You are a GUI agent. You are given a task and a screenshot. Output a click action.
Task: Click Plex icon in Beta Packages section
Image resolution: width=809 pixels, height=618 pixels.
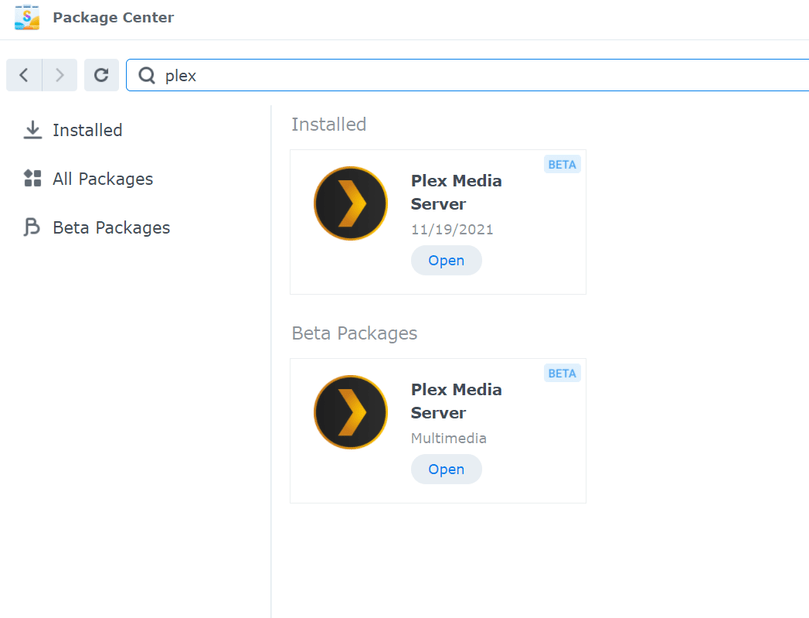click(x=351, y=412)
